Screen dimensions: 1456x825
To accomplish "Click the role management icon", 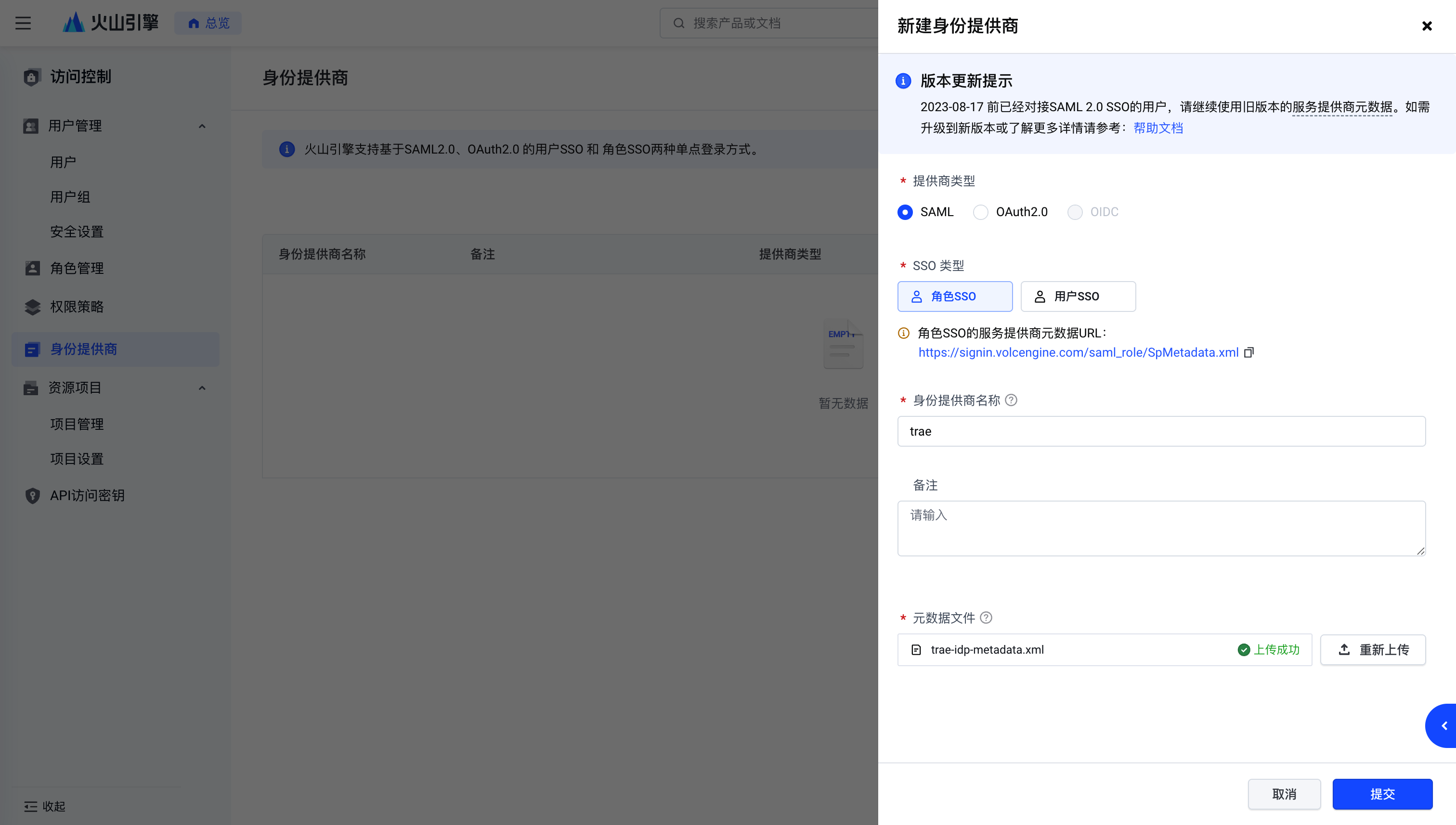I will coord(32,269).
